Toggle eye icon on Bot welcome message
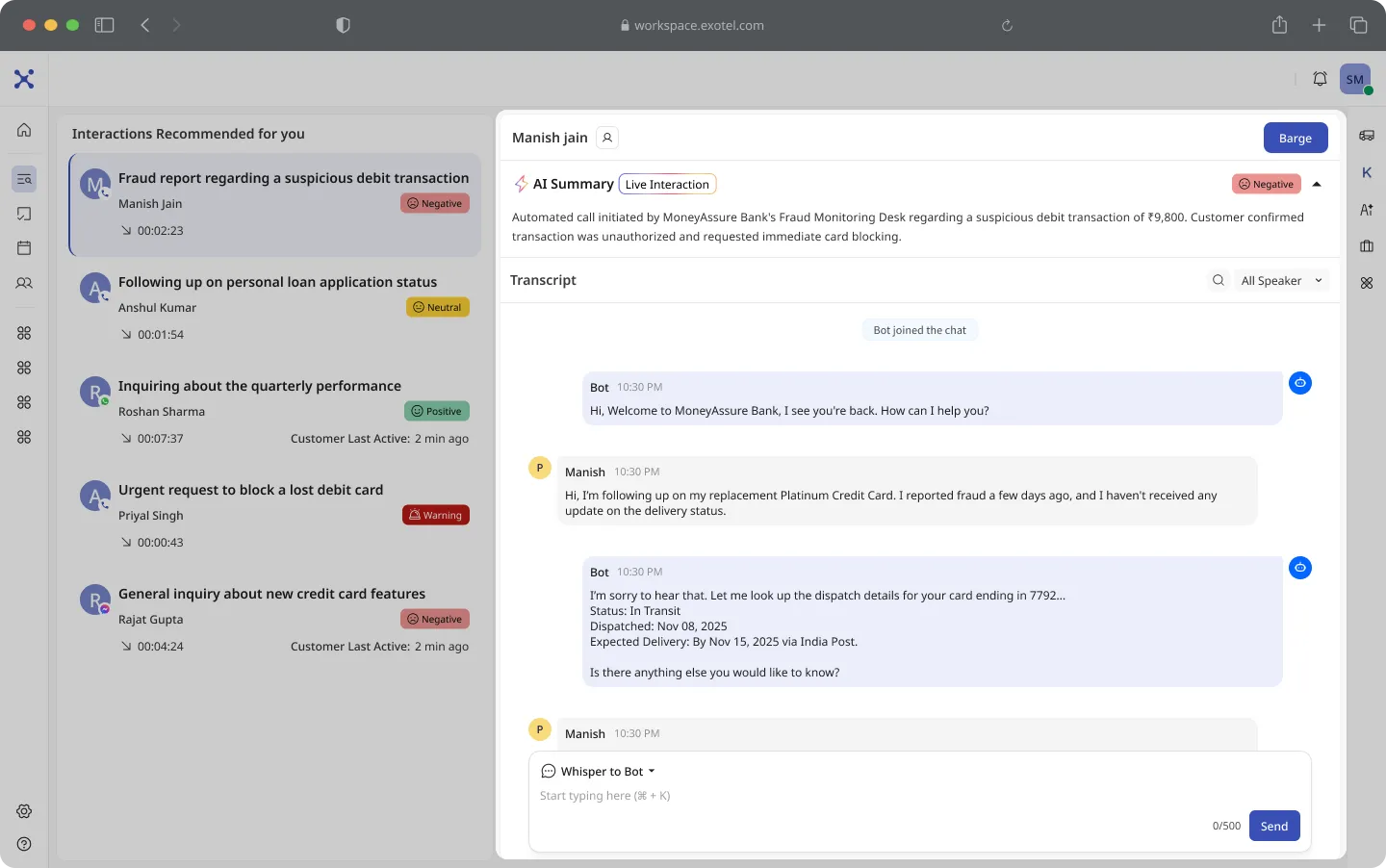 [1300, 383]
